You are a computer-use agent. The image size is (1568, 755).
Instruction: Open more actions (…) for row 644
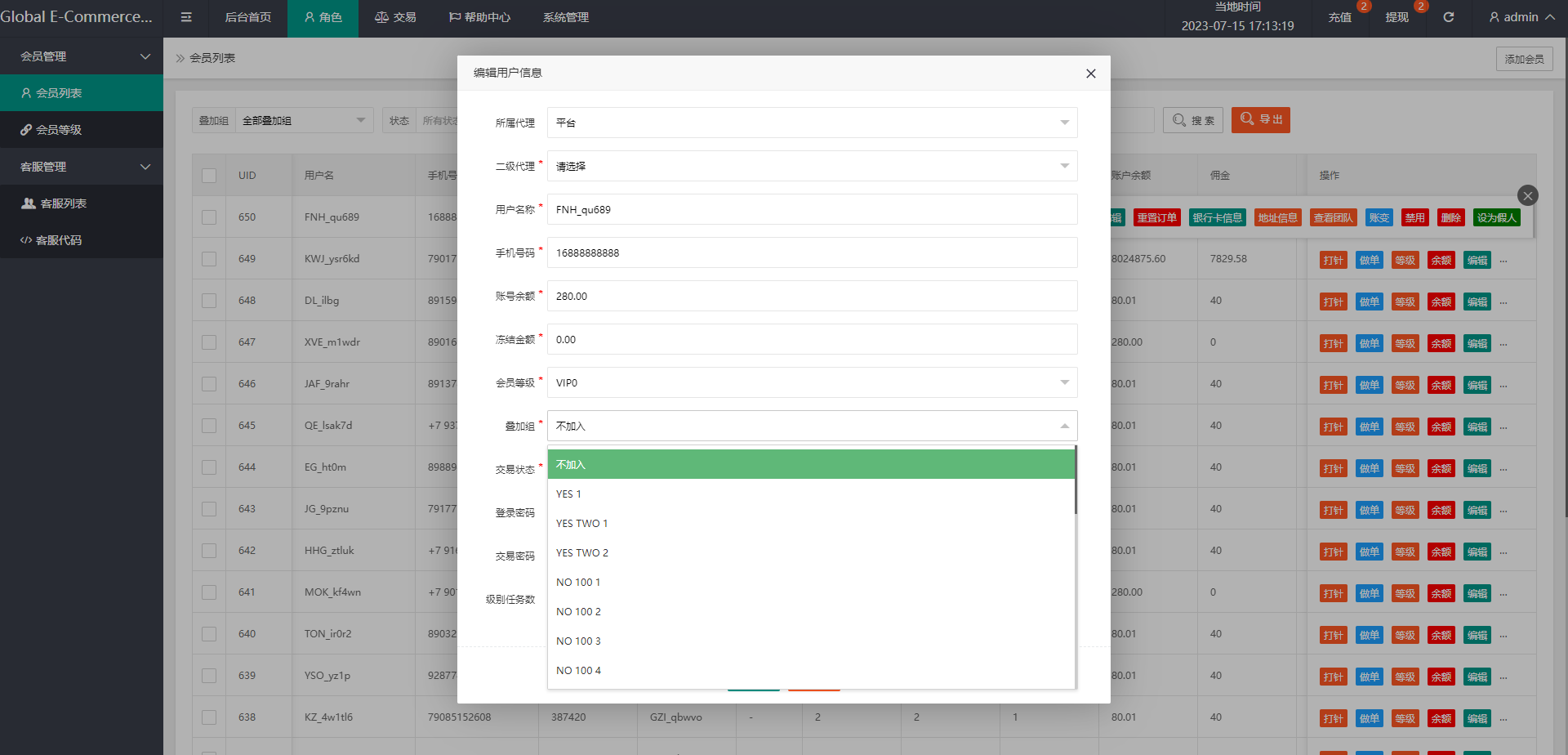pyautogui.click(x=1503, y=469)
